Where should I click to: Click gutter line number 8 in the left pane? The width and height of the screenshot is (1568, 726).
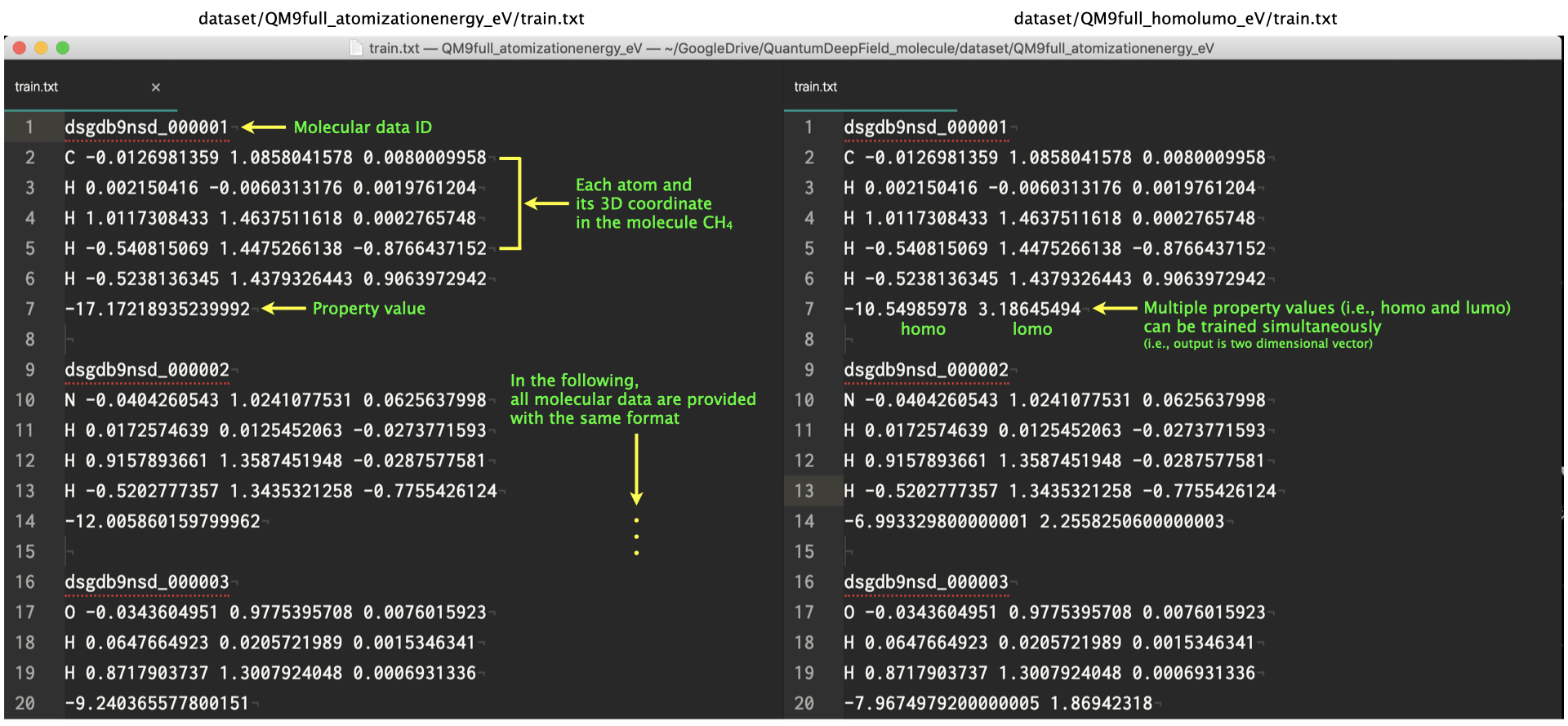pos(30,340)
